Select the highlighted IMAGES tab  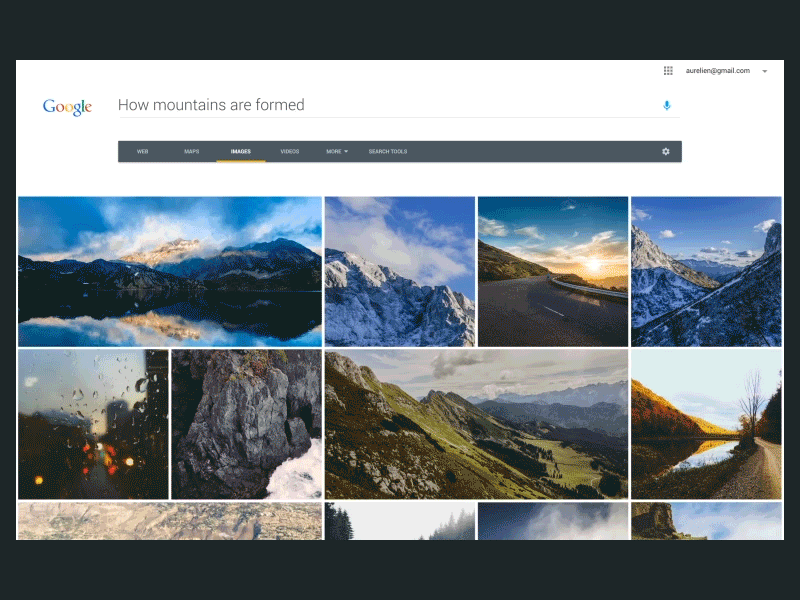[x=240, y=151]
